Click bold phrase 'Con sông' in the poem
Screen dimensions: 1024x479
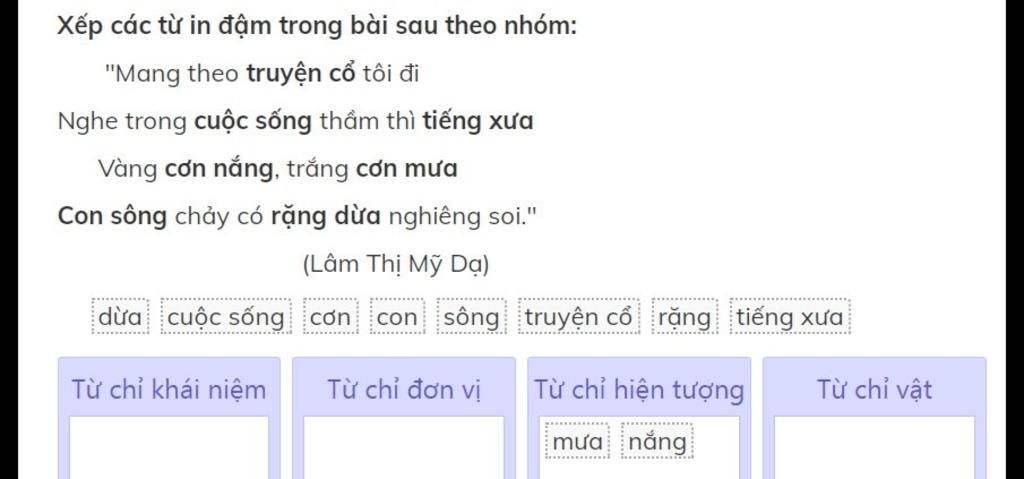click(x=112, y=216)
